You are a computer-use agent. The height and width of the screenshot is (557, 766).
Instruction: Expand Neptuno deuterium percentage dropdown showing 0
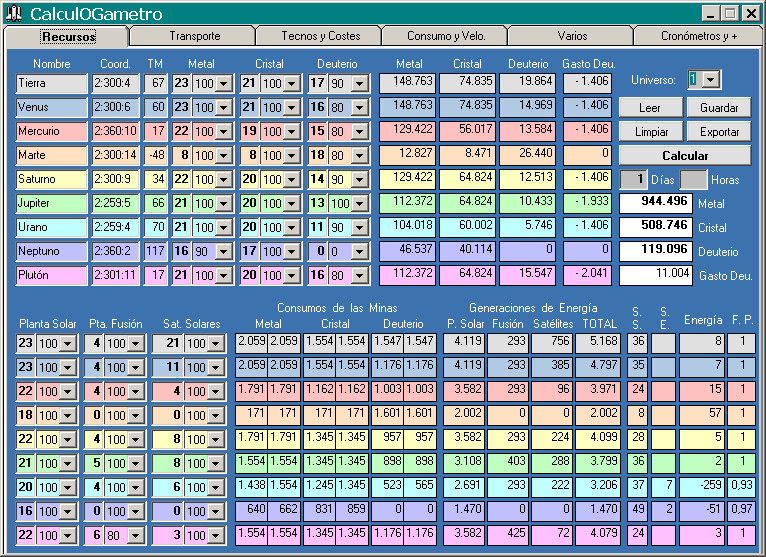pyautogui.click(x=360, y=251)
